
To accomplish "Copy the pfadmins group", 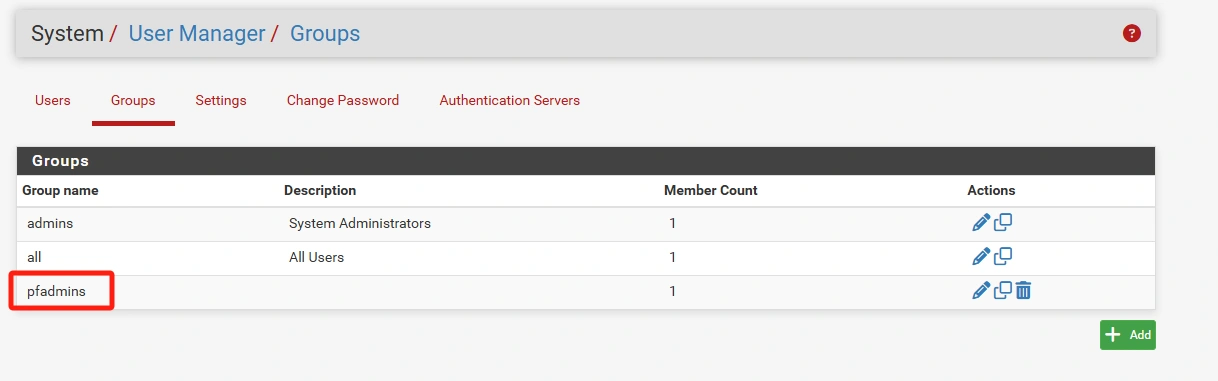I will (x=1003, y=291).
